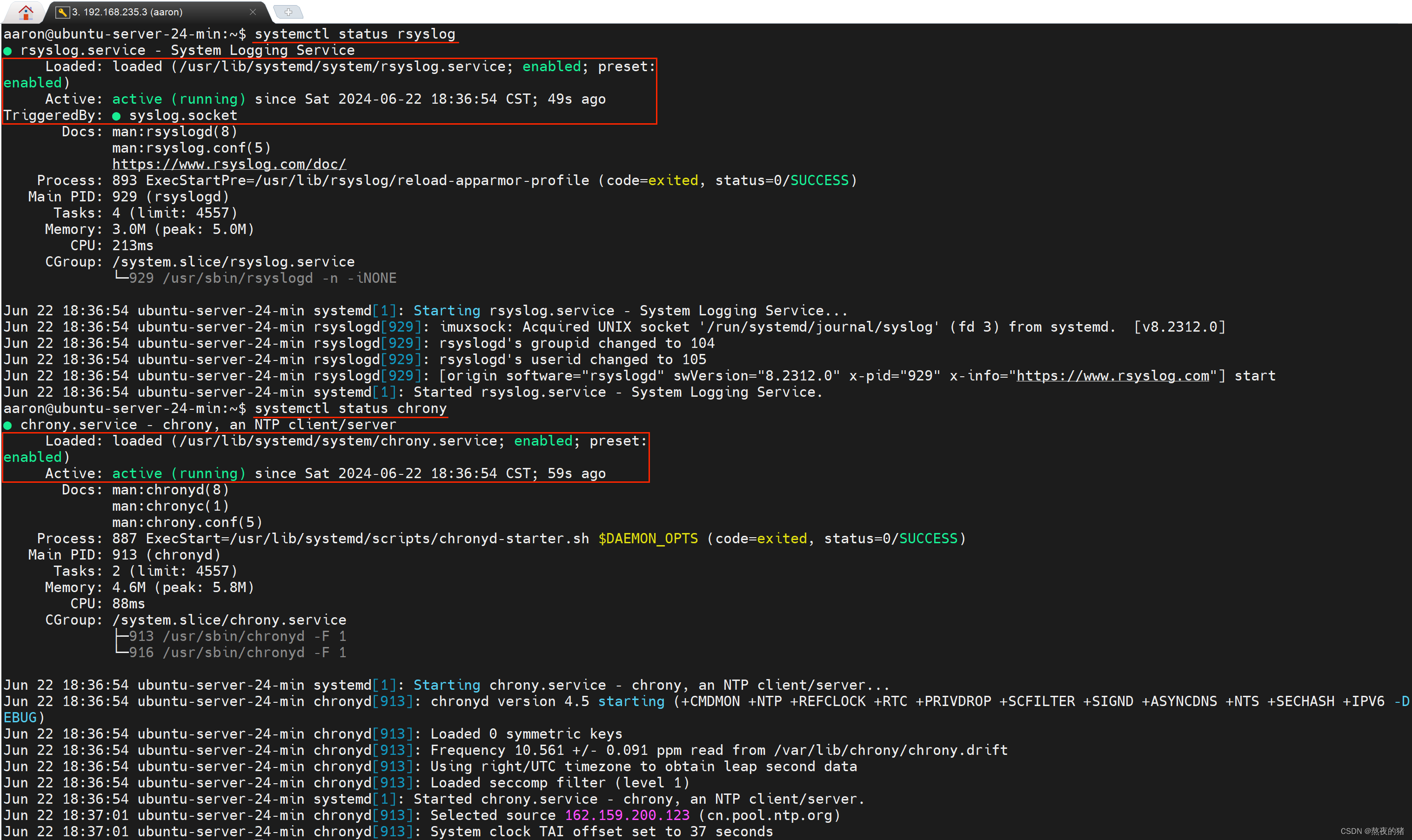Image resolution: width=1412 pixels, height=840 pixels.
Task: Click 'Loaded seccomp filter (level 1)' log text
Action: [560, 783]
